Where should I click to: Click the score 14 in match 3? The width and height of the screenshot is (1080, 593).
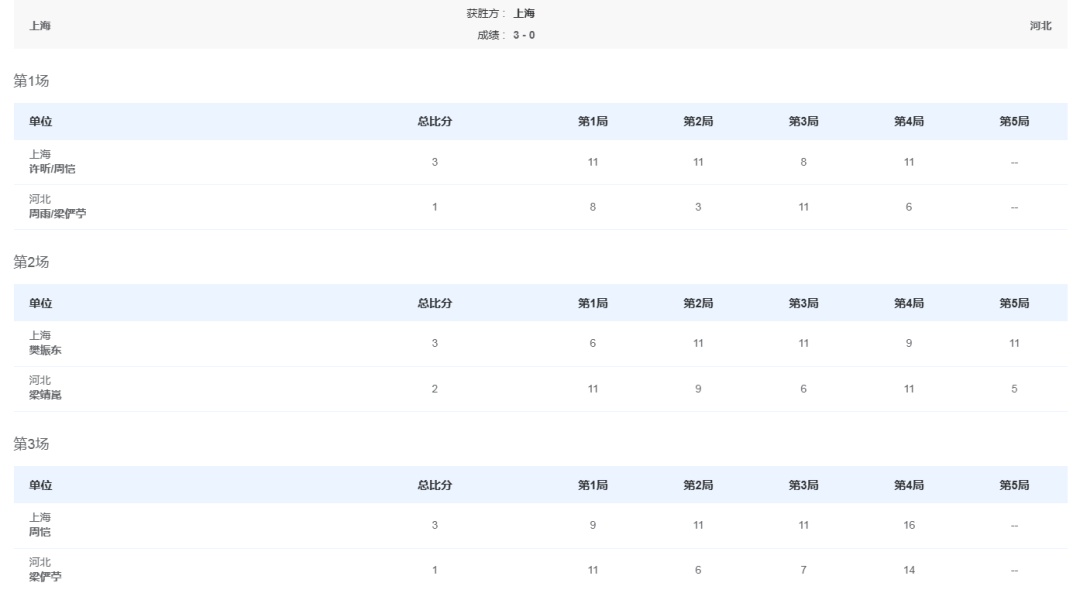point(909,569)
